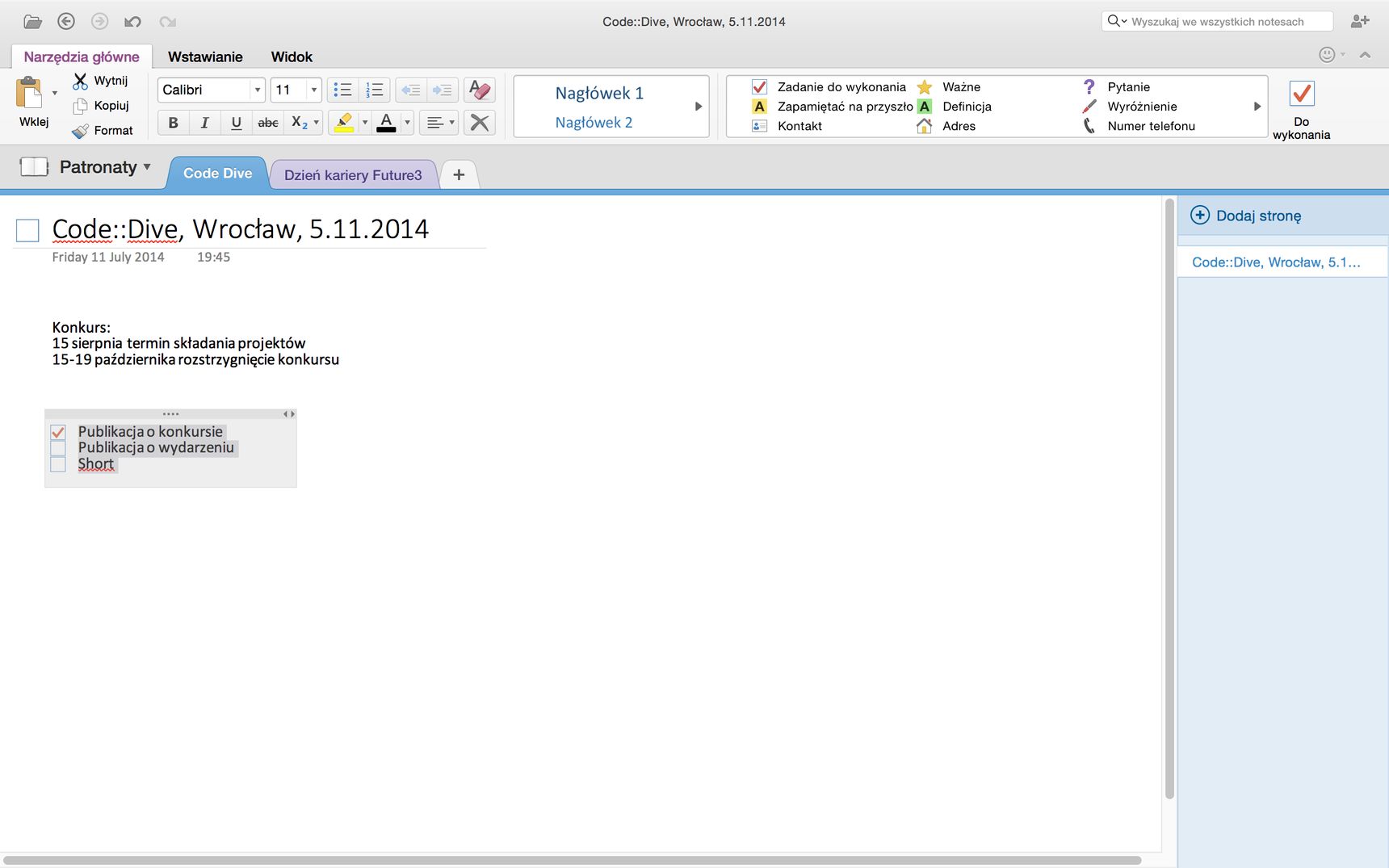Apply bulleted list
Image resolution: width=1389 pixels, height=868 pixels.
pyautogui.click(x=342, y=90)
